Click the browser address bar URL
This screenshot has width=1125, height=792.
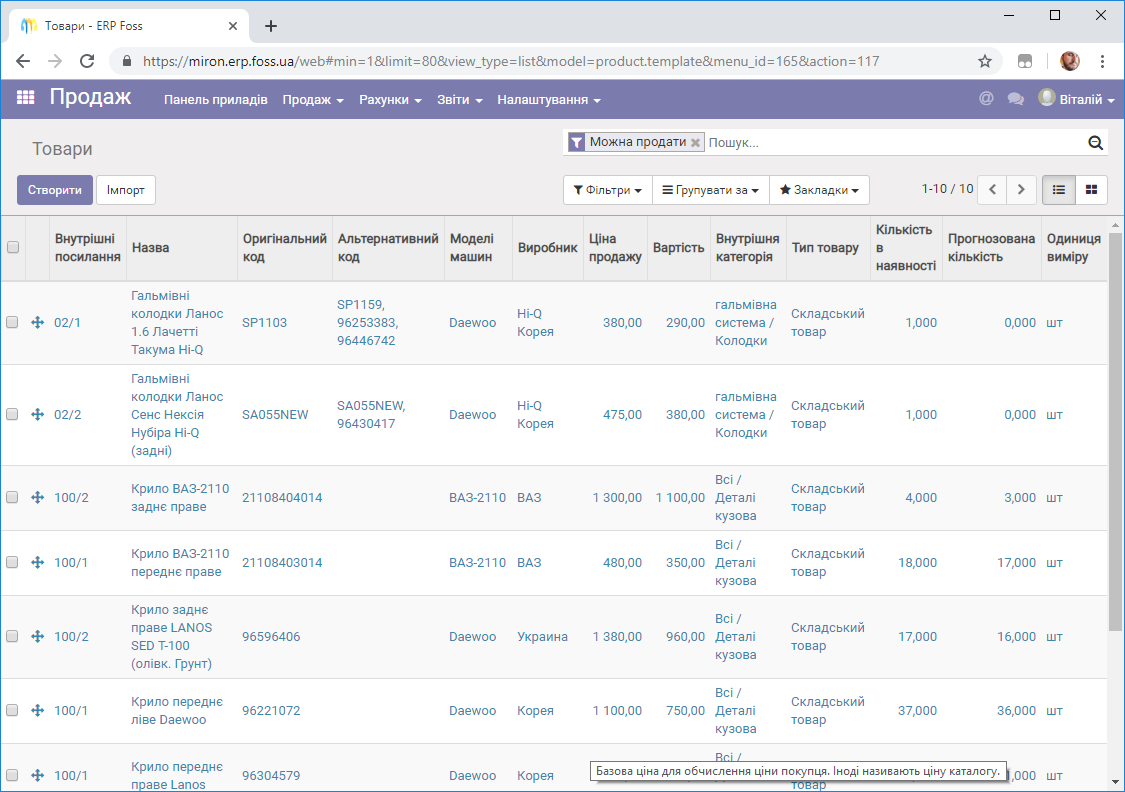pyautogui.click(x=511, y=61)
